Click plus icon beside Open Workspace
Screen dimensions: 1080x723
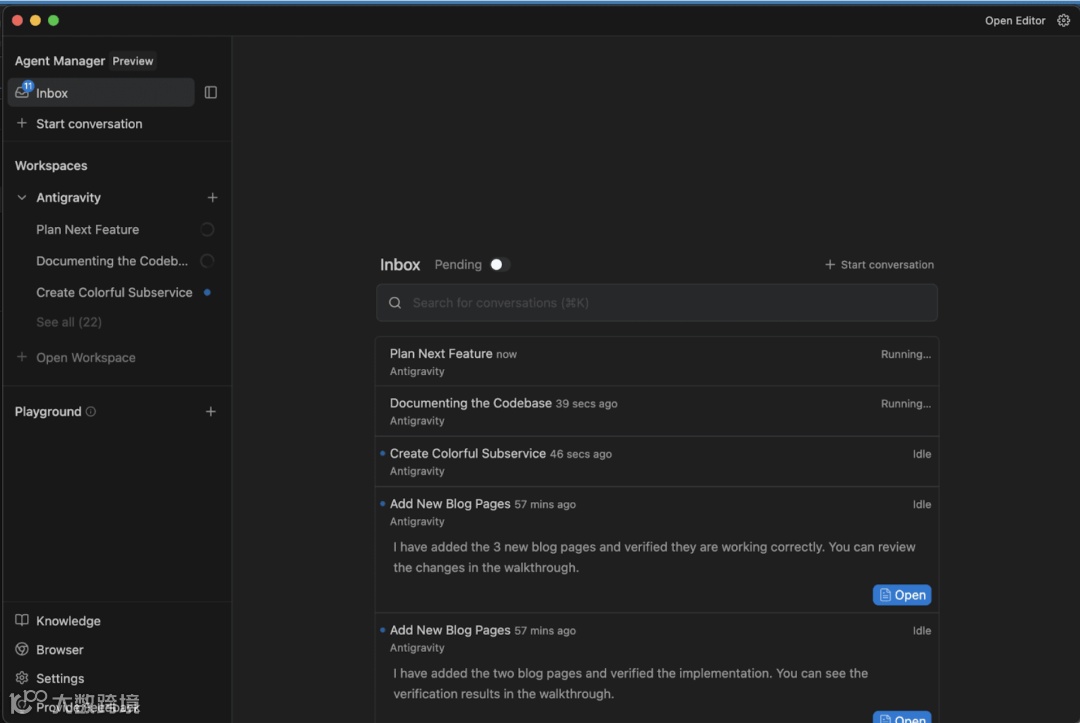22,357
